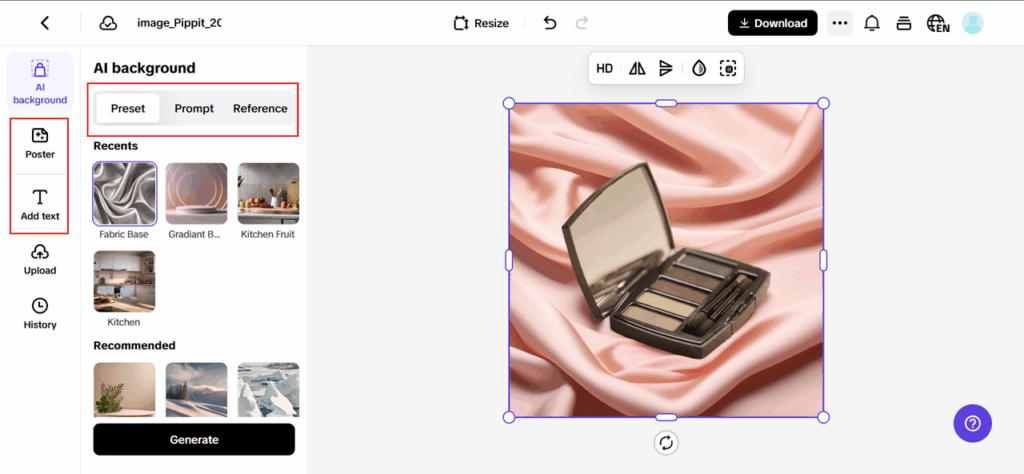The image size is (1024, 474).
Task: Open notifications bell
Action: 872,23
